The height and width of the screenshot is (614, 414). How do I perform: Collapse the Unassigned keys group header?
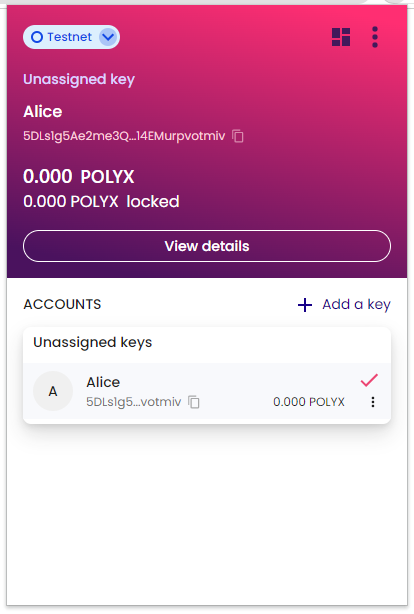click(207, 343)
